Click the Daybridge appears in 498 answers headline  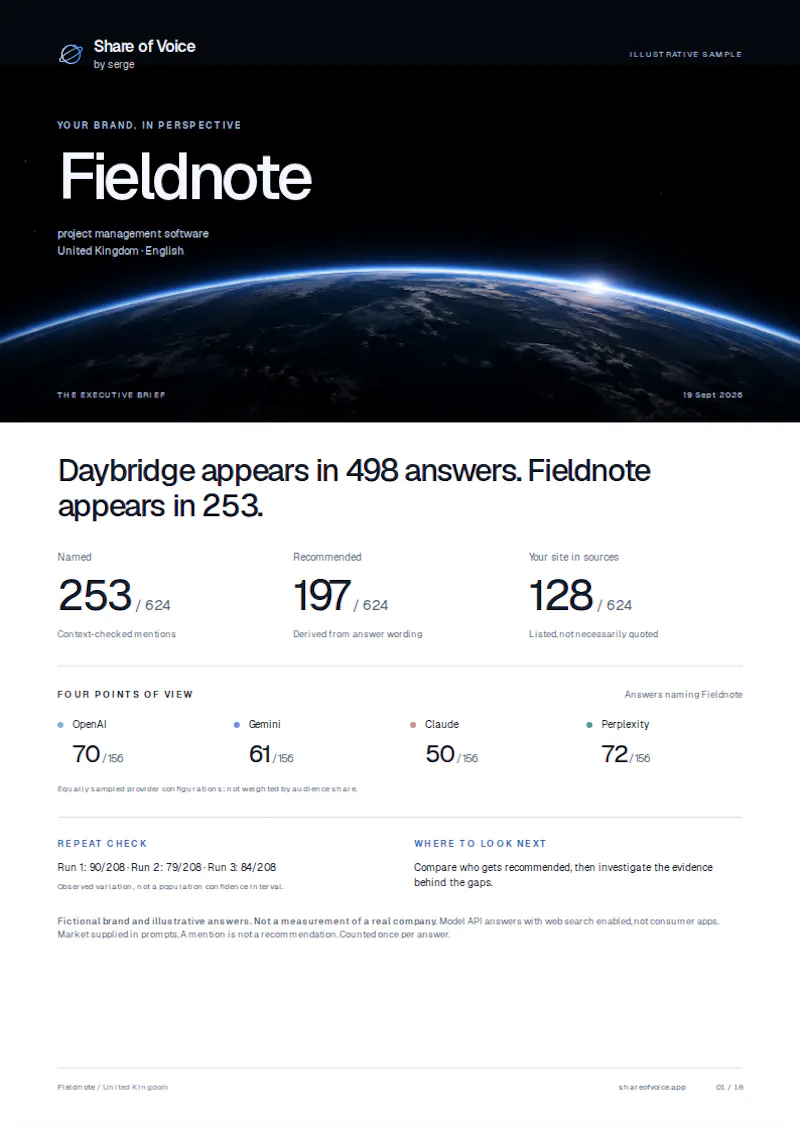coord(353,488)
